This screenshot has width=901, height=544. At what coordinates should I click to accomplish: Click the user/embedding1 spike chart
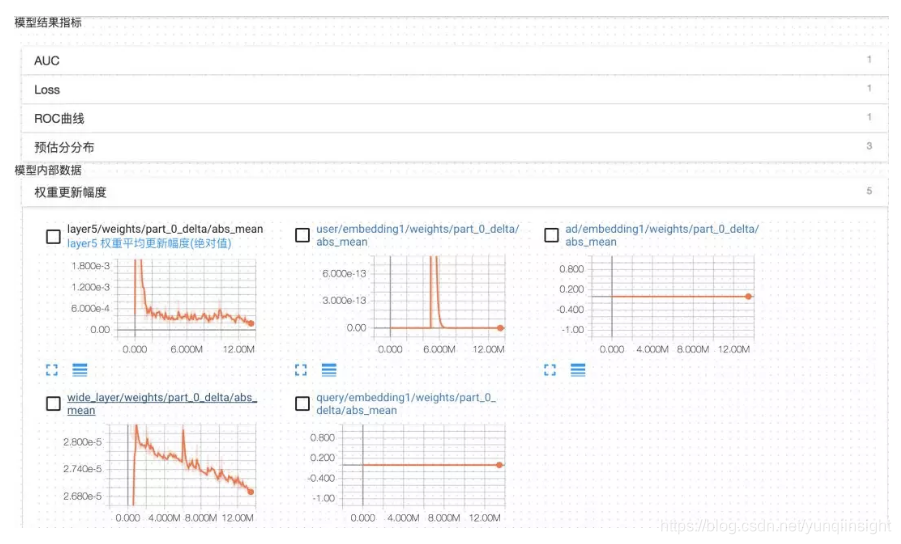(439, 298)
